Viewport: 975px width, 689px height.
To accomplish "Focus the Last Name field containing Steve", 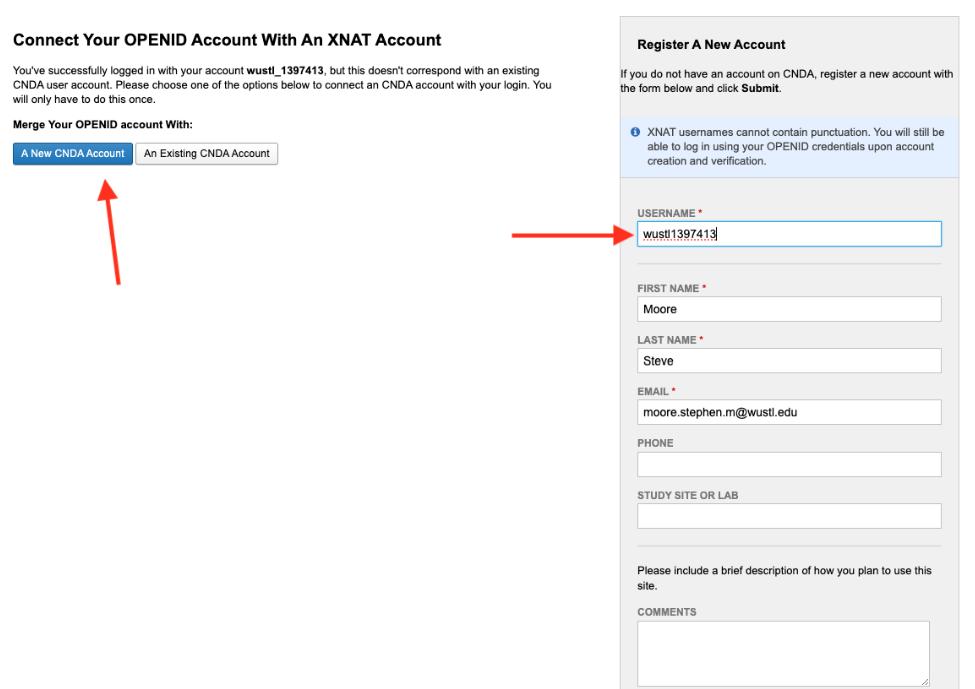I will pyautogui.click(x=789, y=361).
